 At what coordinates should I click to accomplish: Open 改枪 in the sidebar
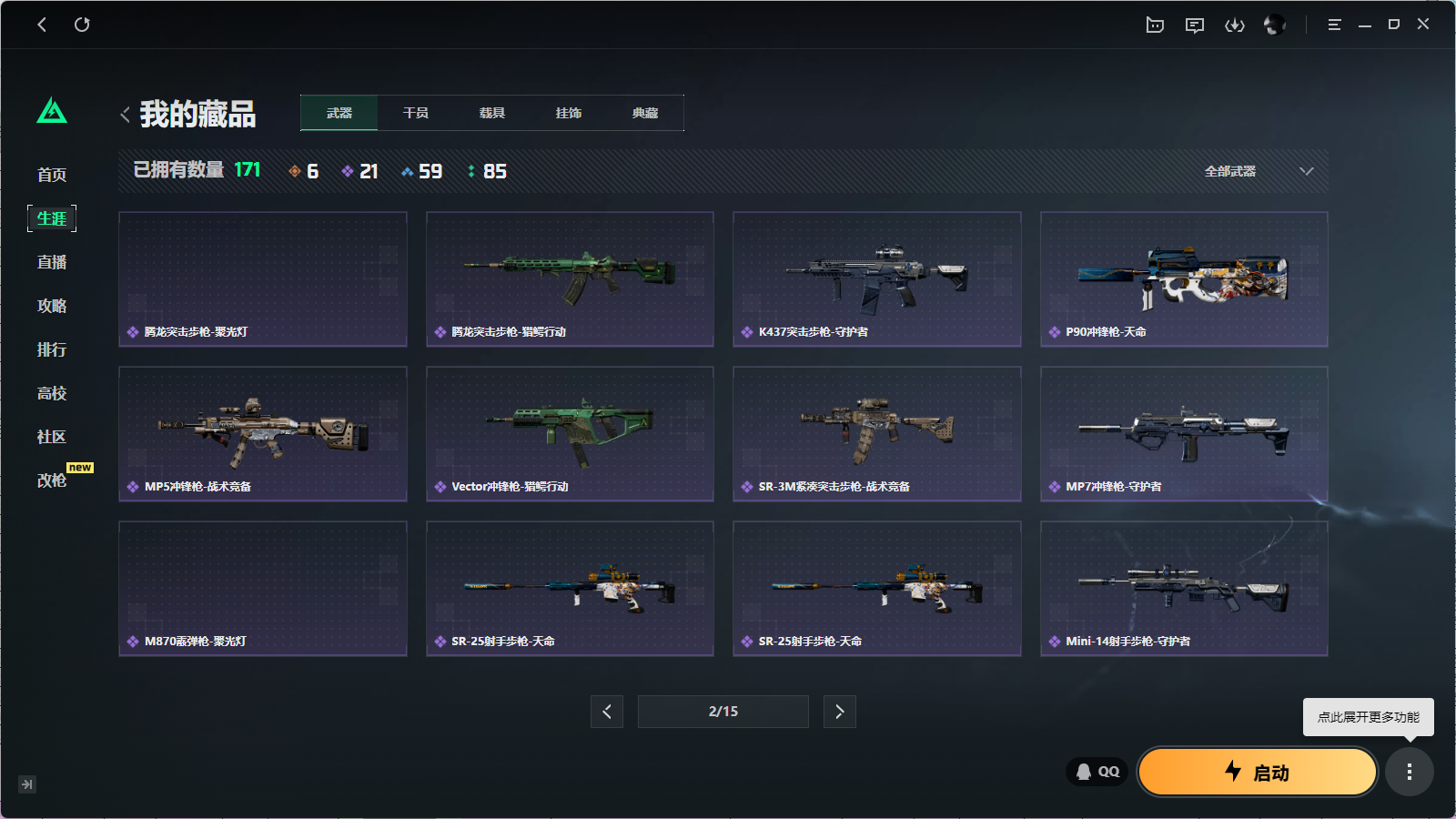pos(52,480)
